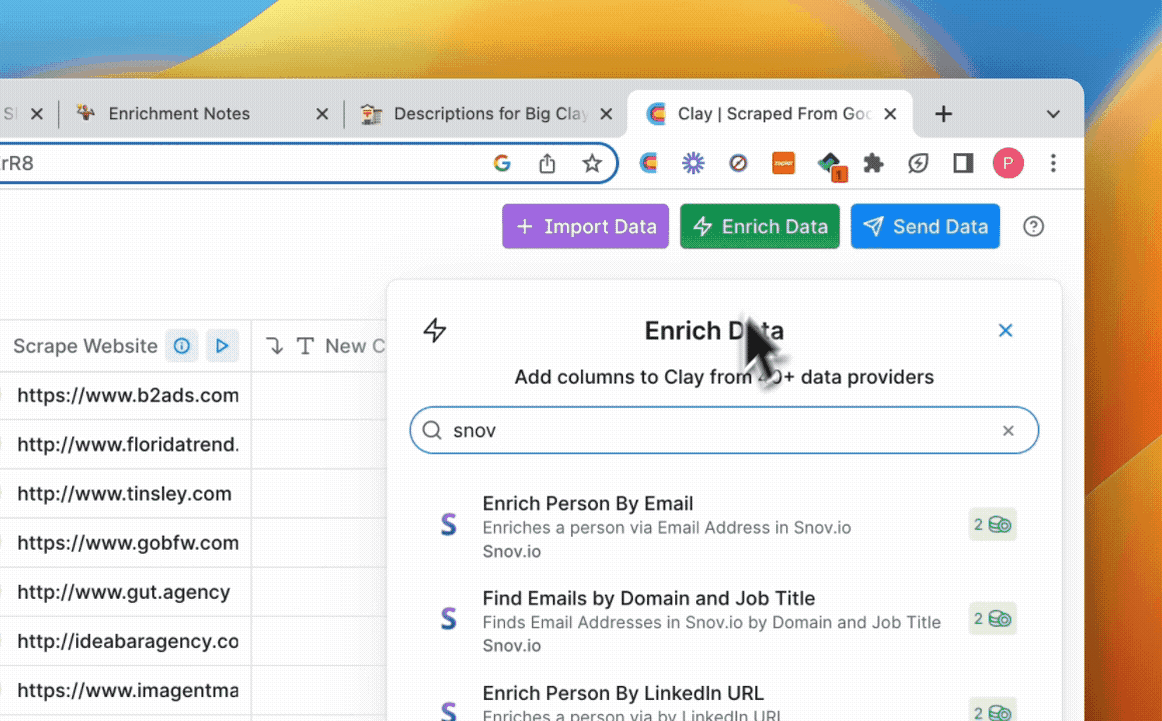This screenshot has height=721, width=1162.
Task: Clear the snov search text
Action: click(1008, 431)
